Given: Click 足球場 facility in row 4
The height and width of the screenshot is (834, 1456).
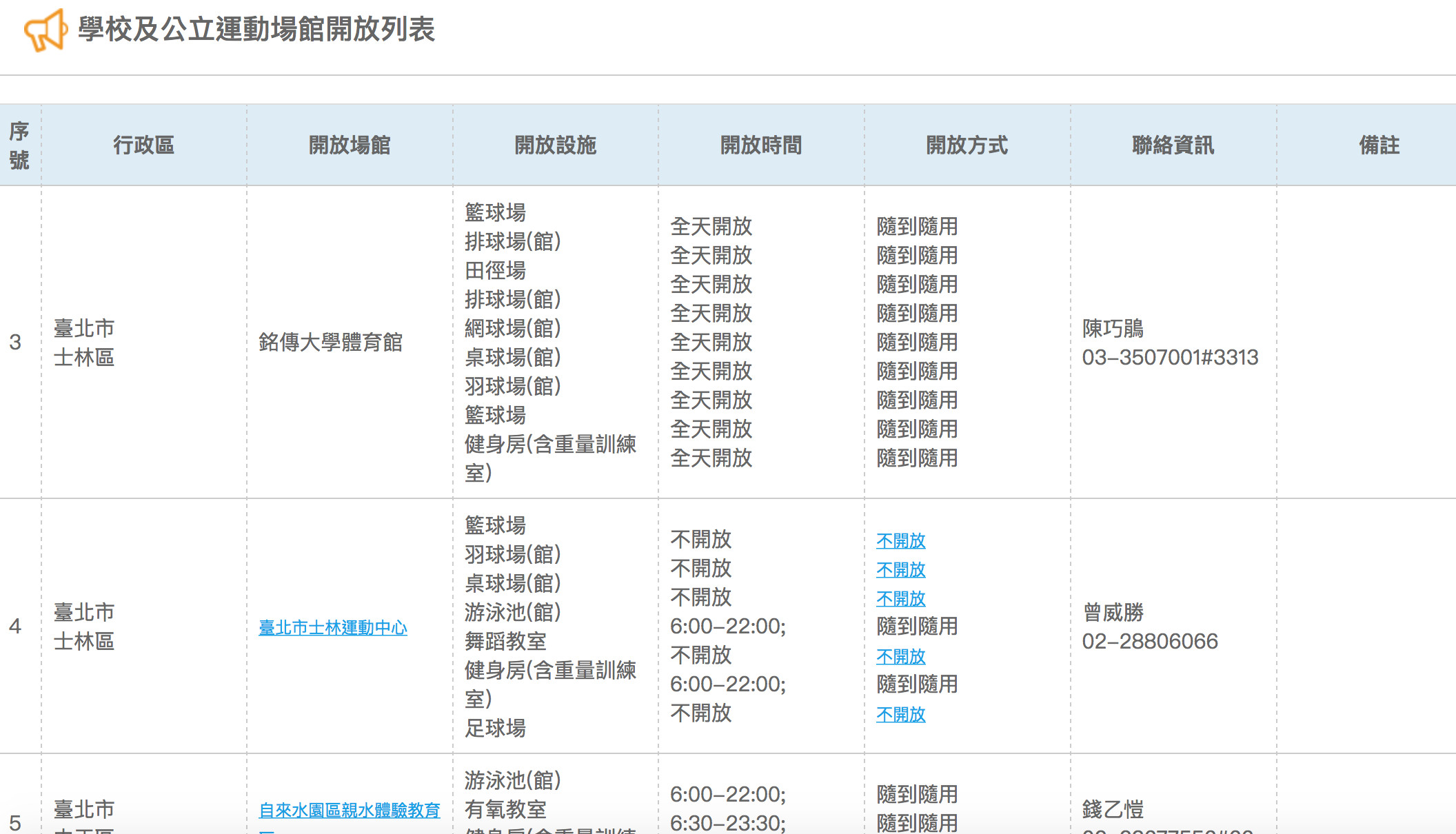Looking at the screenshot, I should coord(495,728).
